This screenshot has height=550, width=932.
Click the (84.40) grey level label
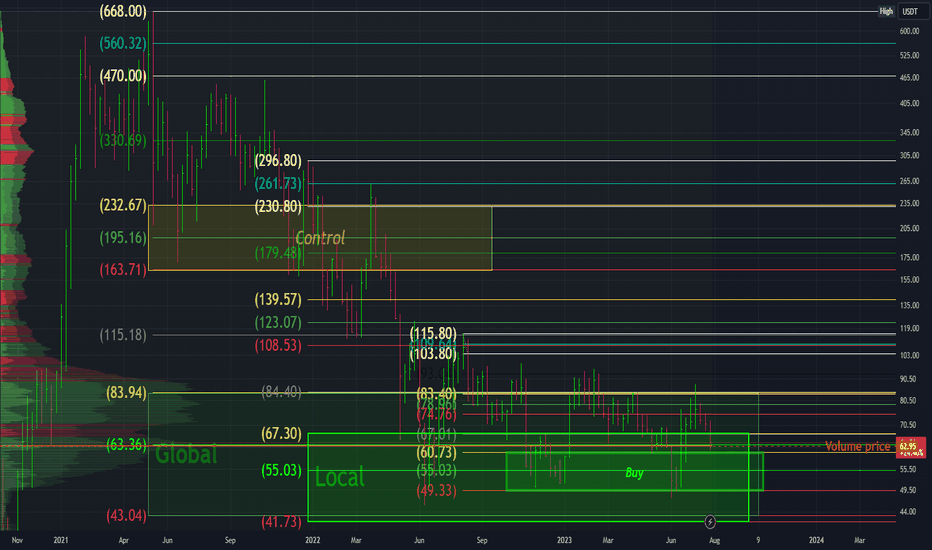(x=282, y=392)
